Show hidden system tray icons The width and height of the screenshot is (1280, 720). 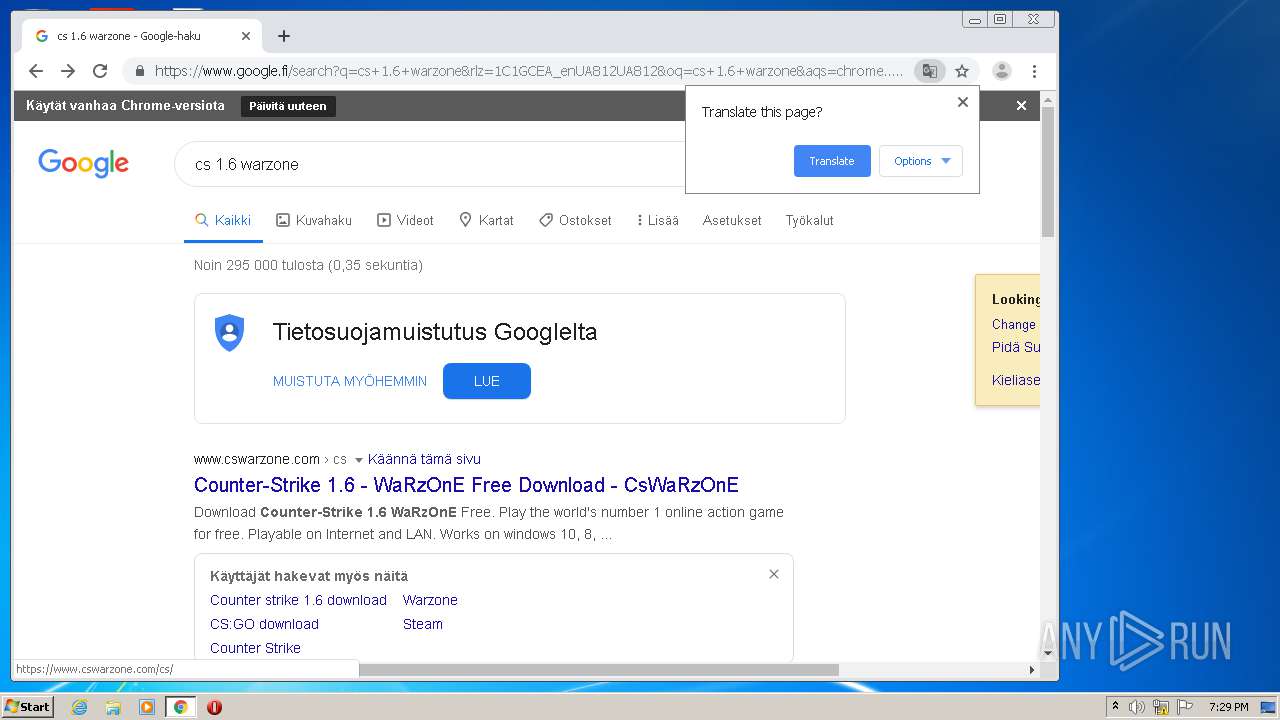1115,707
